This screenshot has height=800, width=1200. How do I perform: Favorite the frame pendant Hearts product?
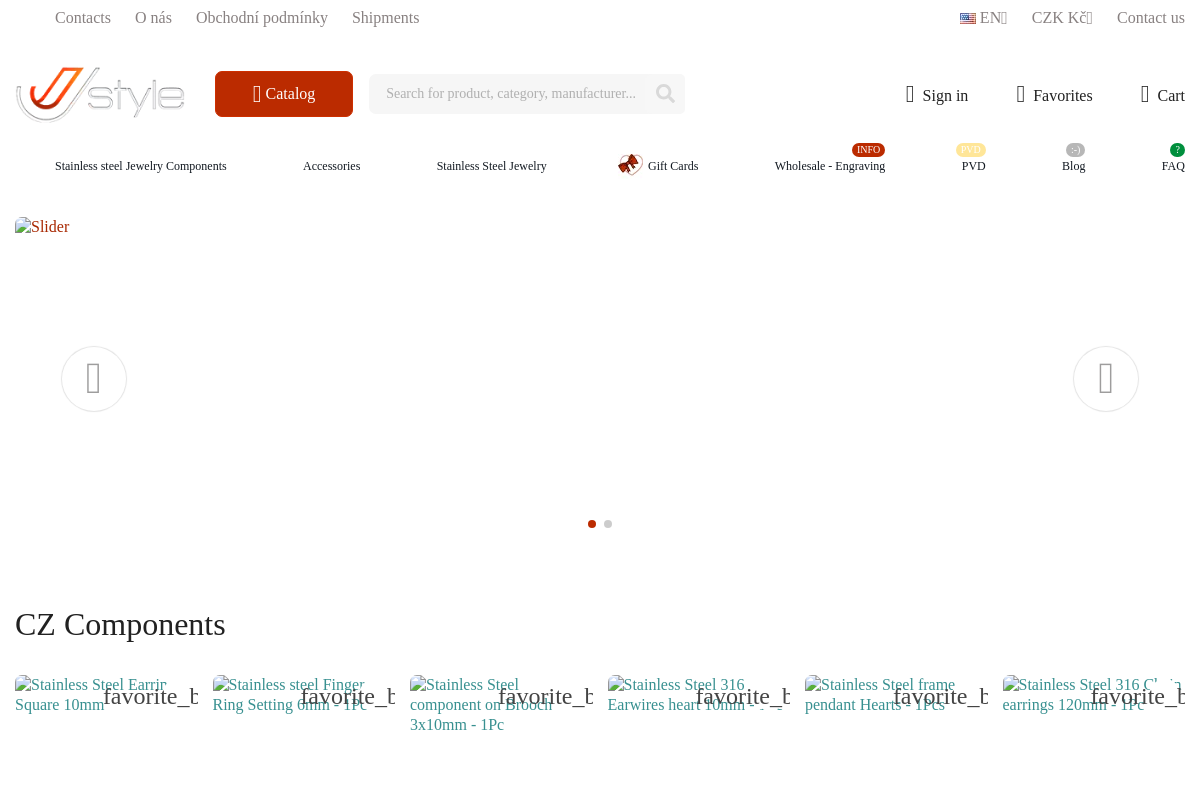point(940,696)
